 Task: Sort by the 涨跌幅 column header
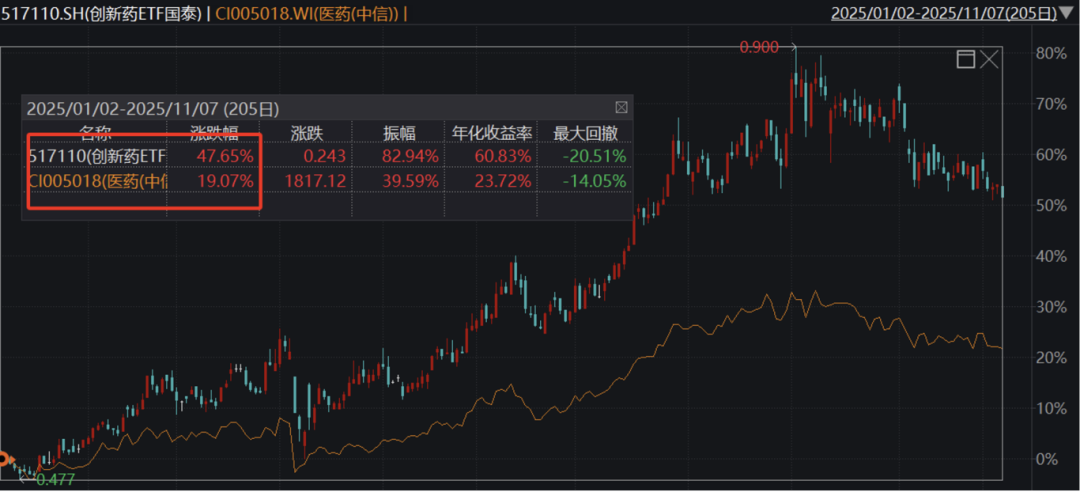click(x=214, y=132)
